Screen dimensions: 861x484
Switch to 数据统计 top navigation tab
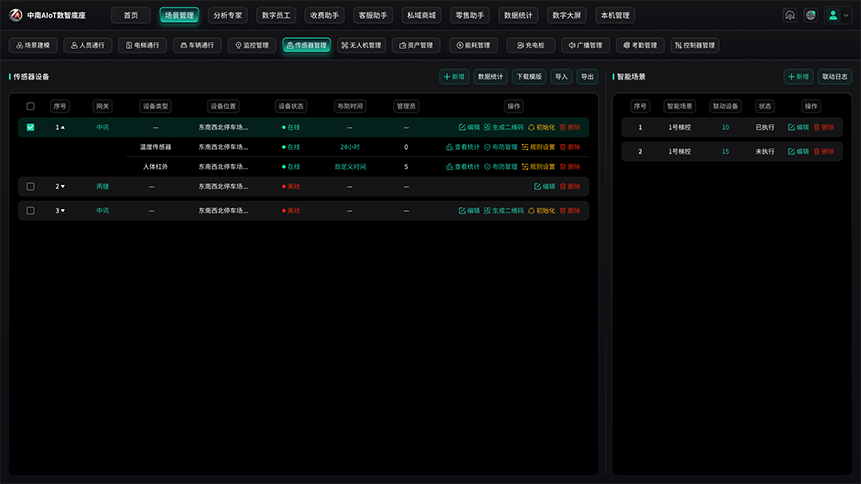[x=518, y=15]
